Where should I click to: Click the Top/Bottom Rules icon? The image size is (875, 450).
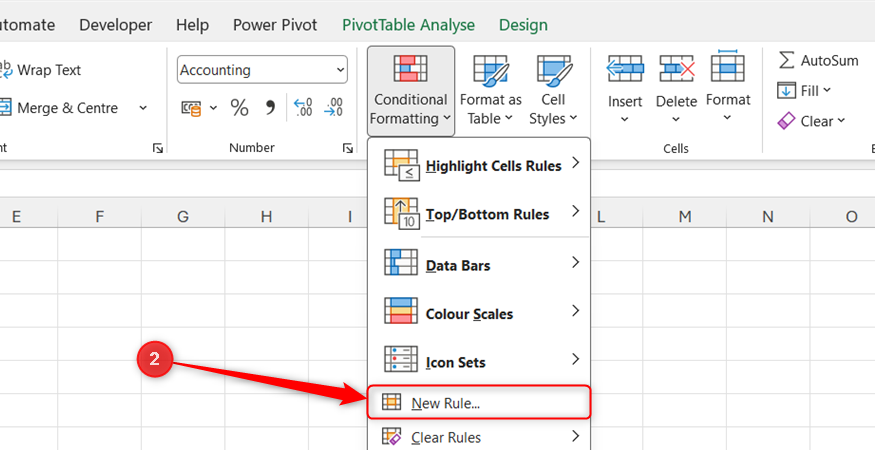coord(401,214)
